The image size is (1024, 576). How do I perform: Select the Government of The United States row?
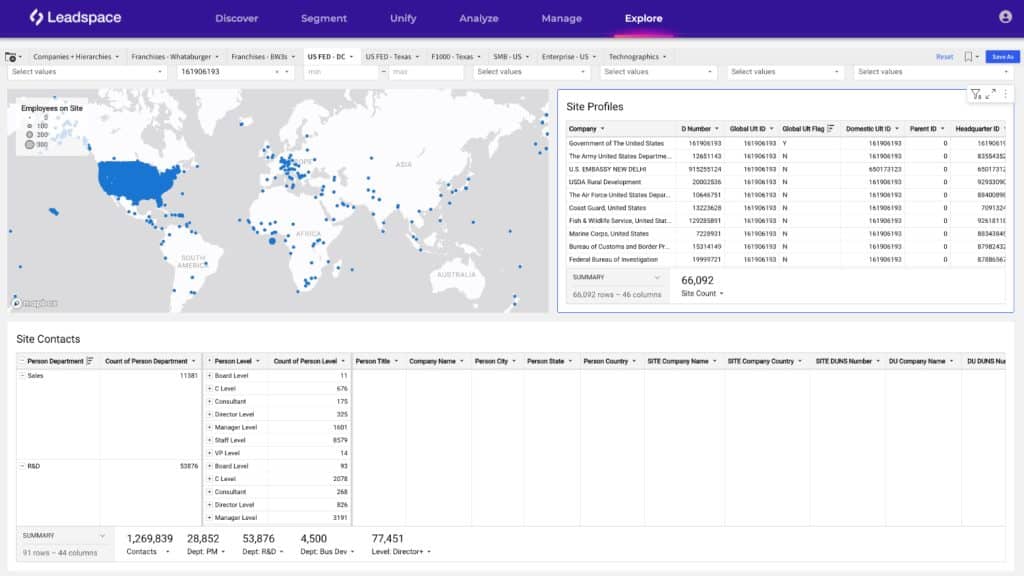tap(786, 143)
